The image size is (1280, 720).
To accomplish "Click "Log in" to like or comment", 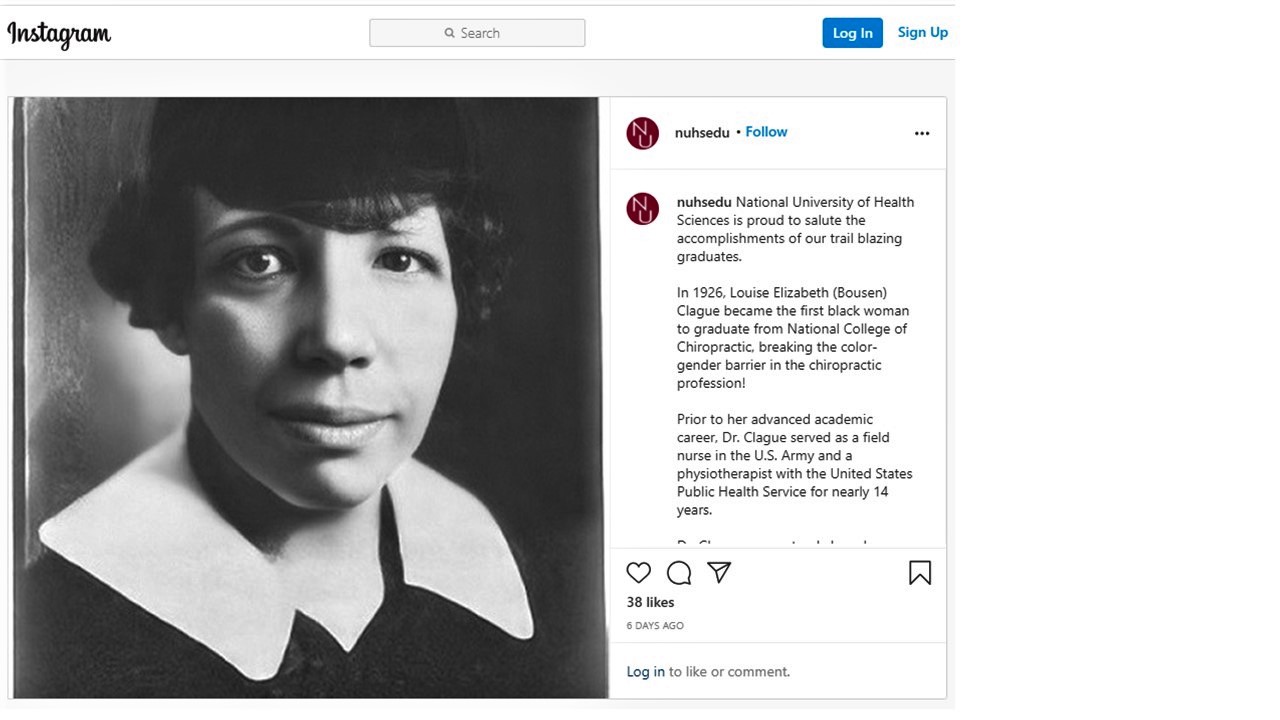I will pos(645,672).
